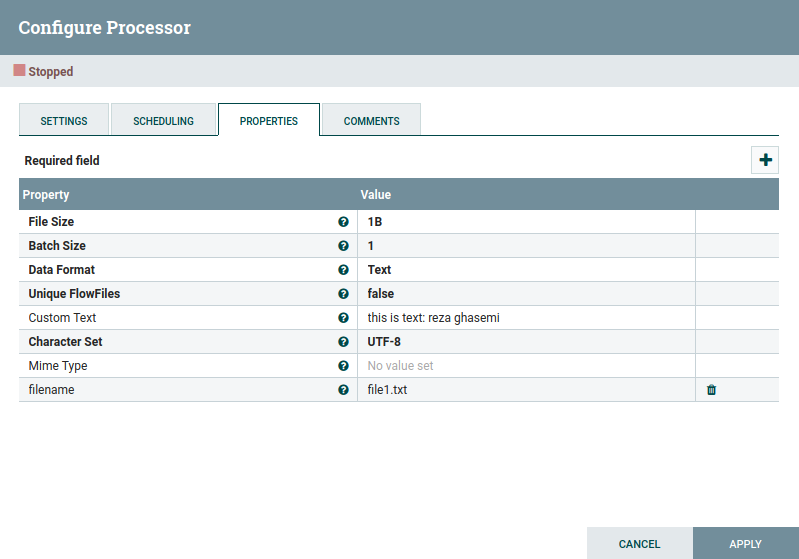
Task: Click the Mime Type help icon
Action: 343,366
